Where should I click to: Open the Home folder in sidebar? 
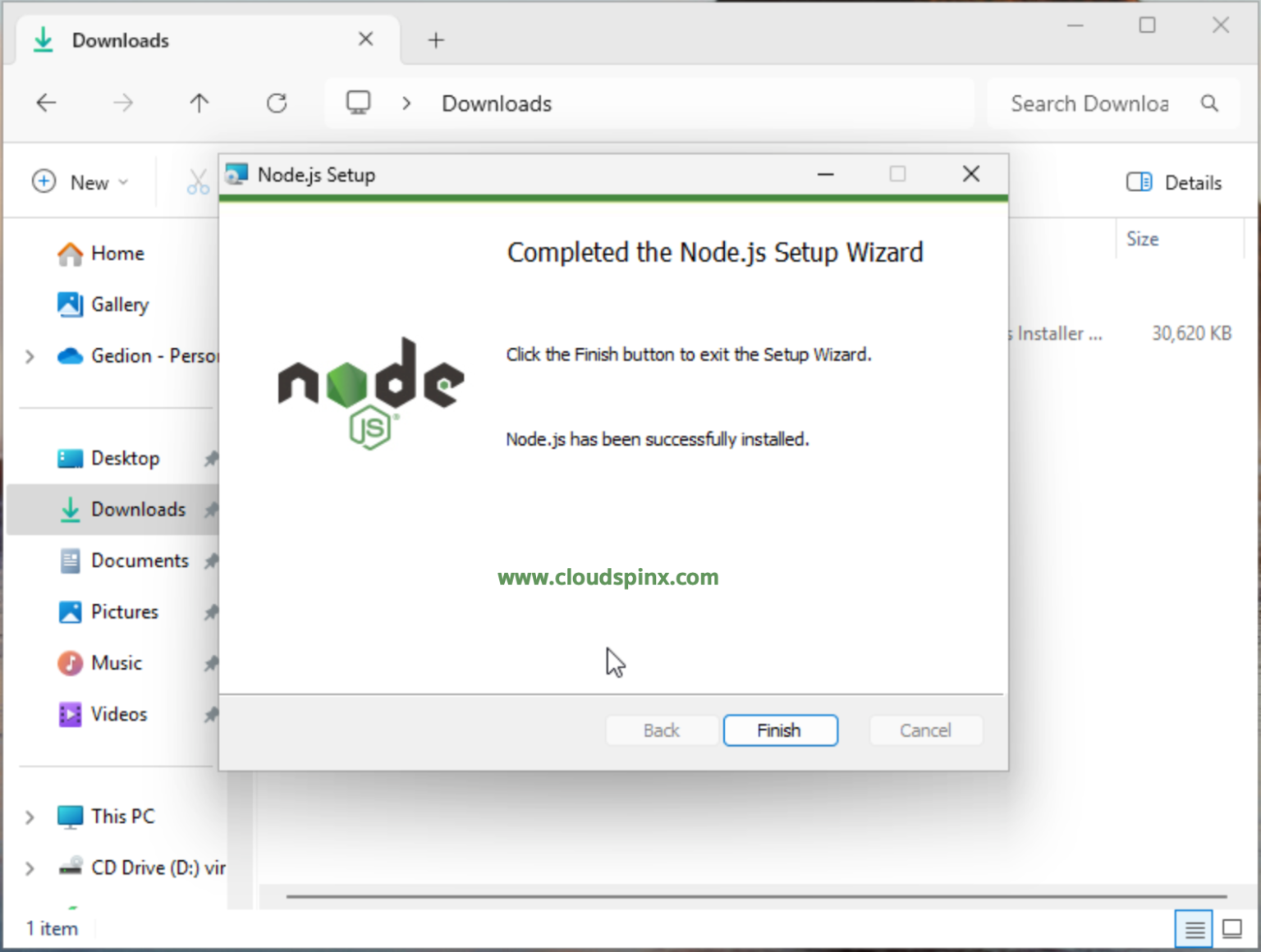(x=117, y=254)
